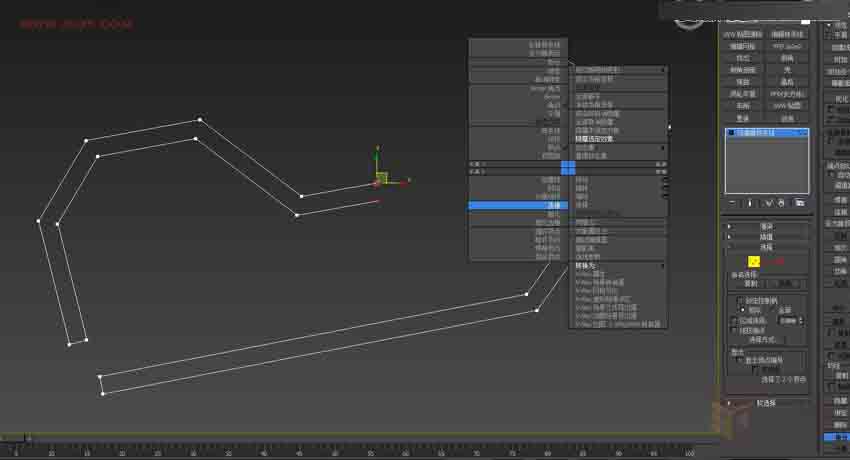Choose highlighted 连接 in quad menu
The width and height of the screenshot is (850, 460).
point(518,205)
